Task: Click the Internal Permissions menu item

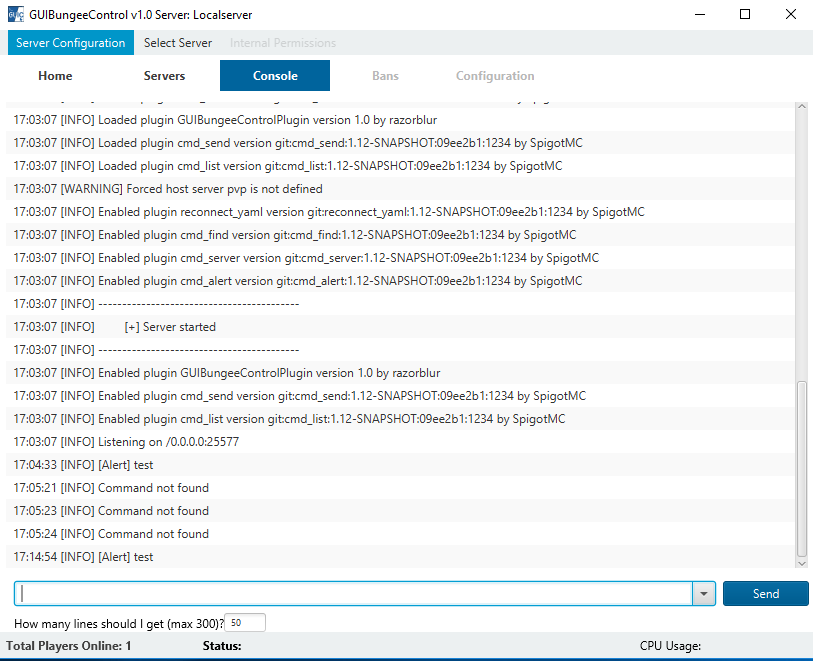Action: 283,43
